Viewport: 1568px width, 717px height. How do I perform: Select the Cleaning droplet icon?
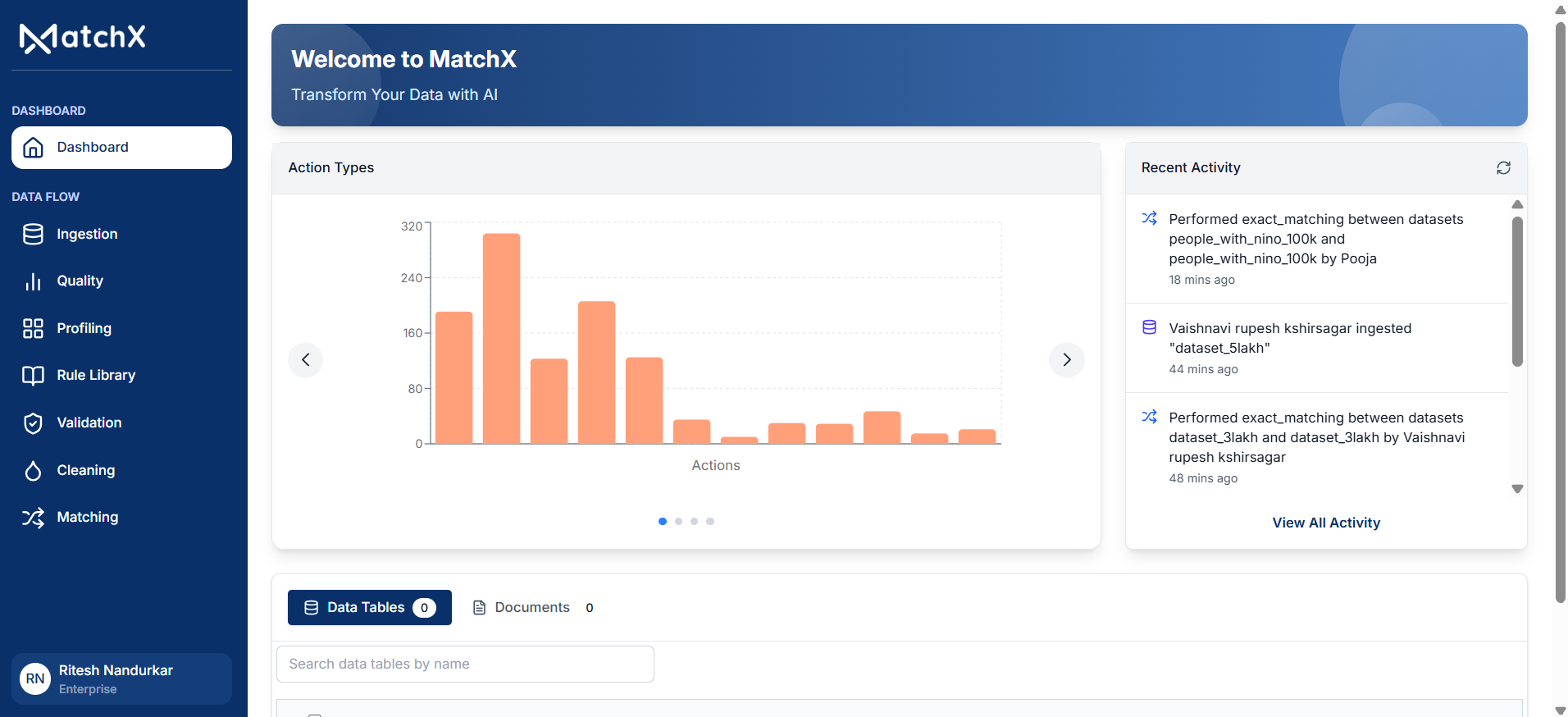point(33,471)
